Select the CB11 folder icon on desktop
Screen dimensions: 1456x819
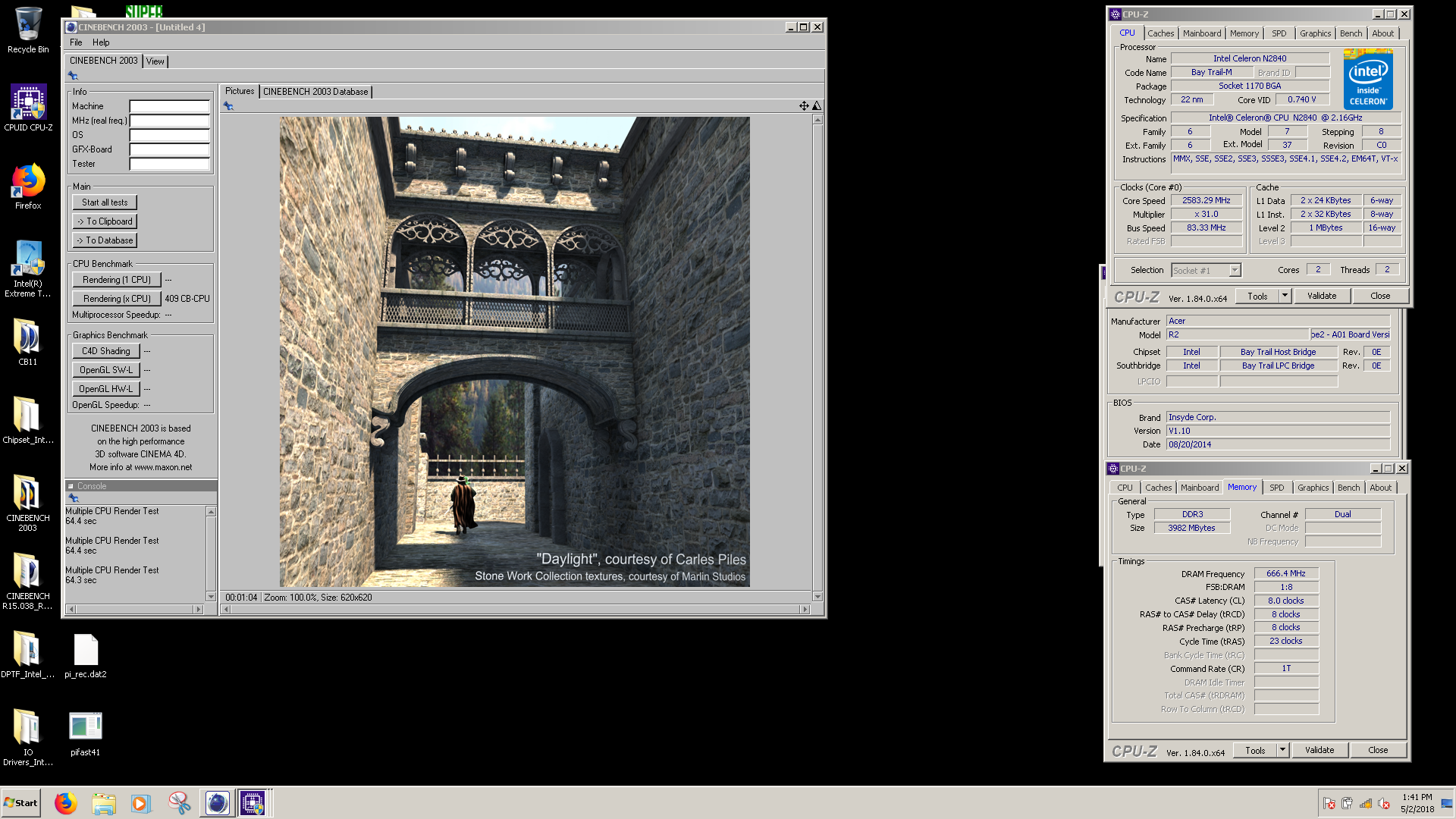click(x=28, y=343)
